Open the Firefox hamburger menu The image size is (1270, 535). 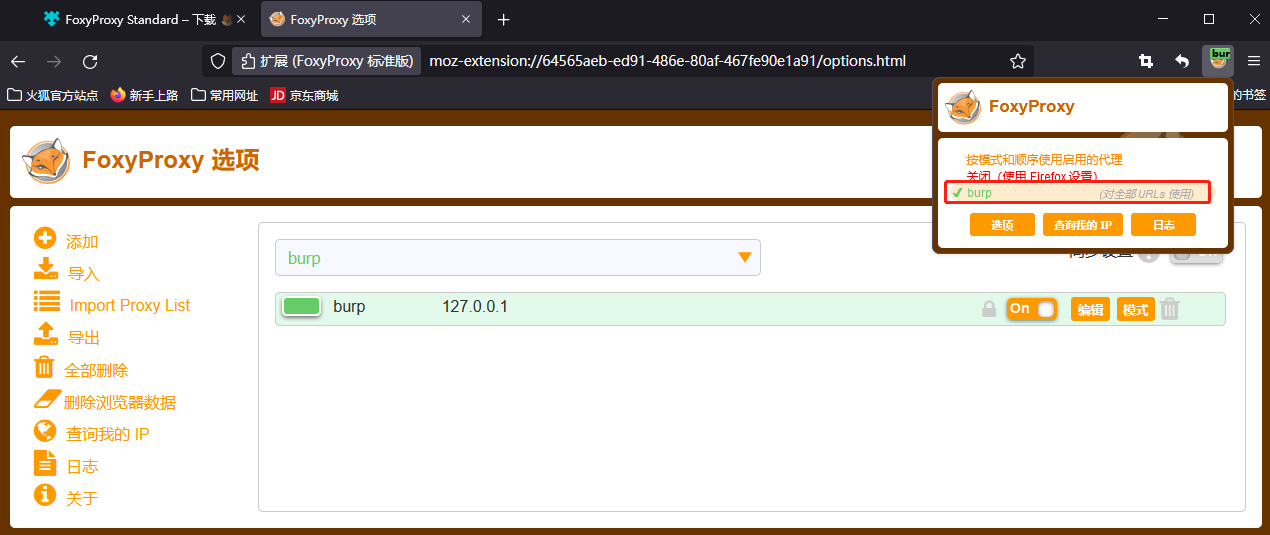tap(1254, 61)
